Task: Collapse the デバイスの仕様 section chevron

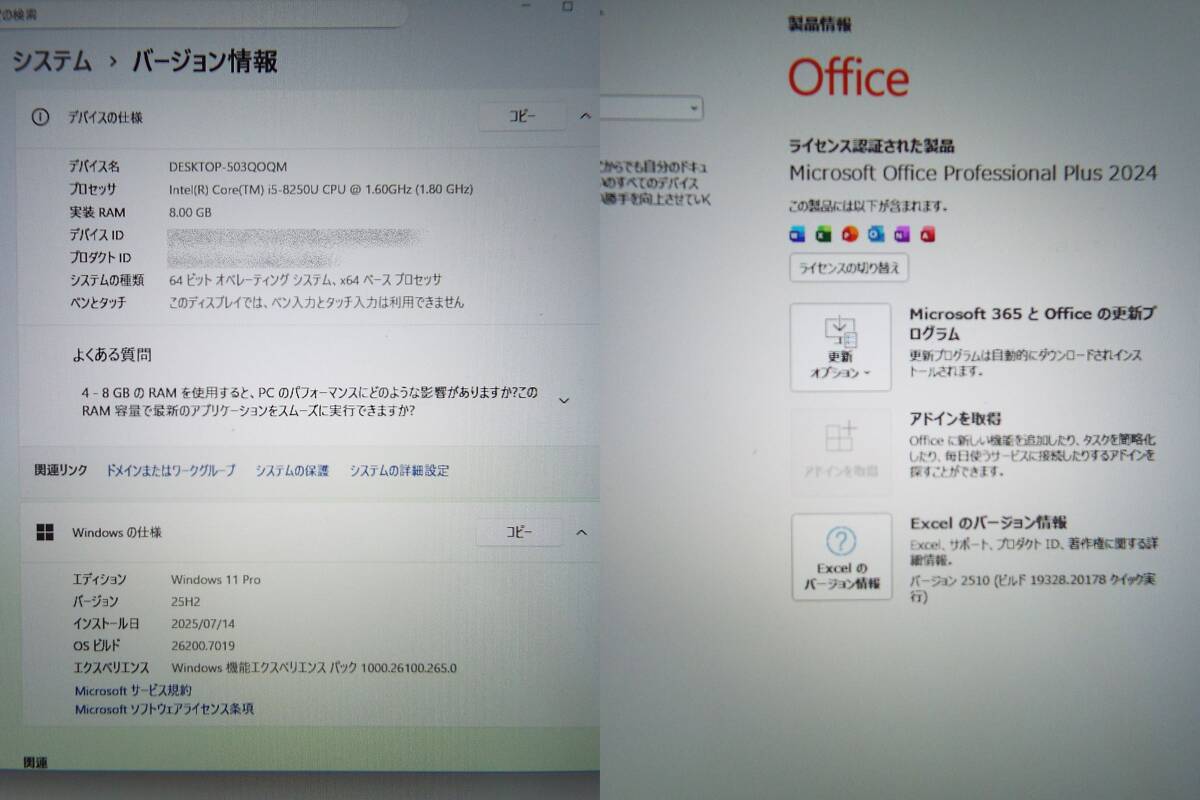Action: point(586,116)
